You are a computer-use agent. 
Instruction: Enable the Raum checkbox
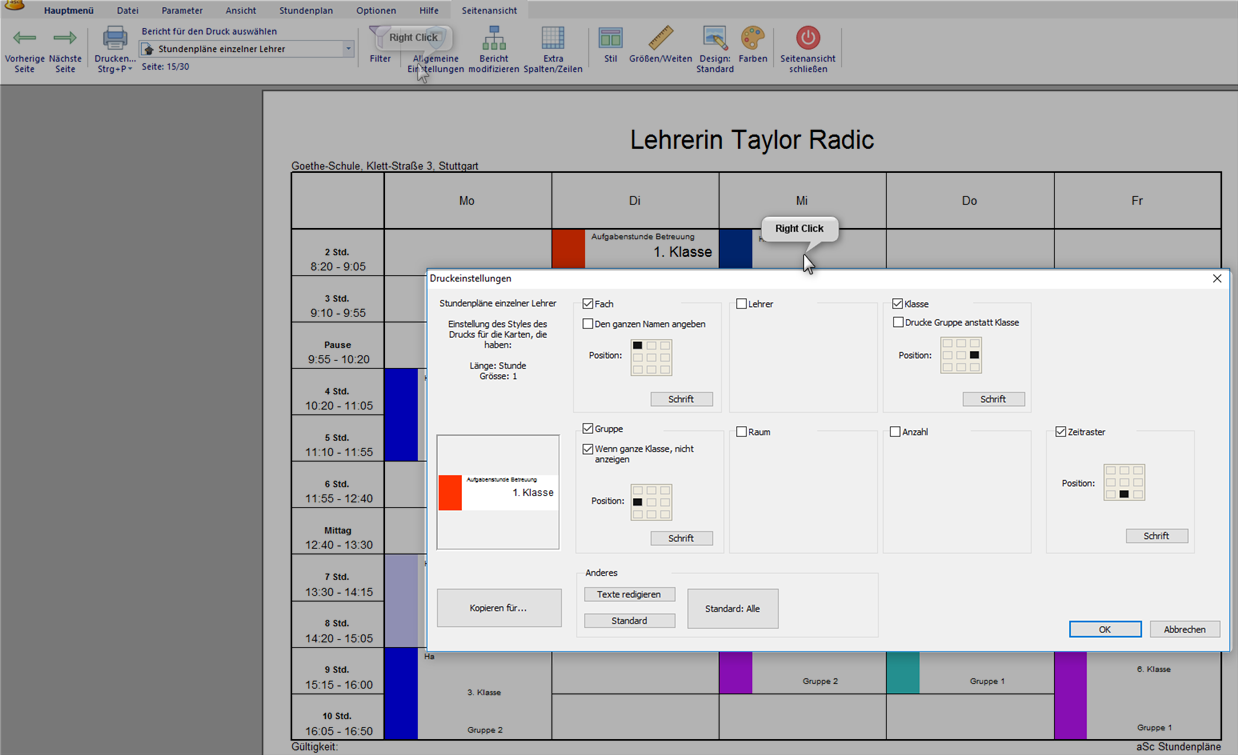click(x=742, y=432)
